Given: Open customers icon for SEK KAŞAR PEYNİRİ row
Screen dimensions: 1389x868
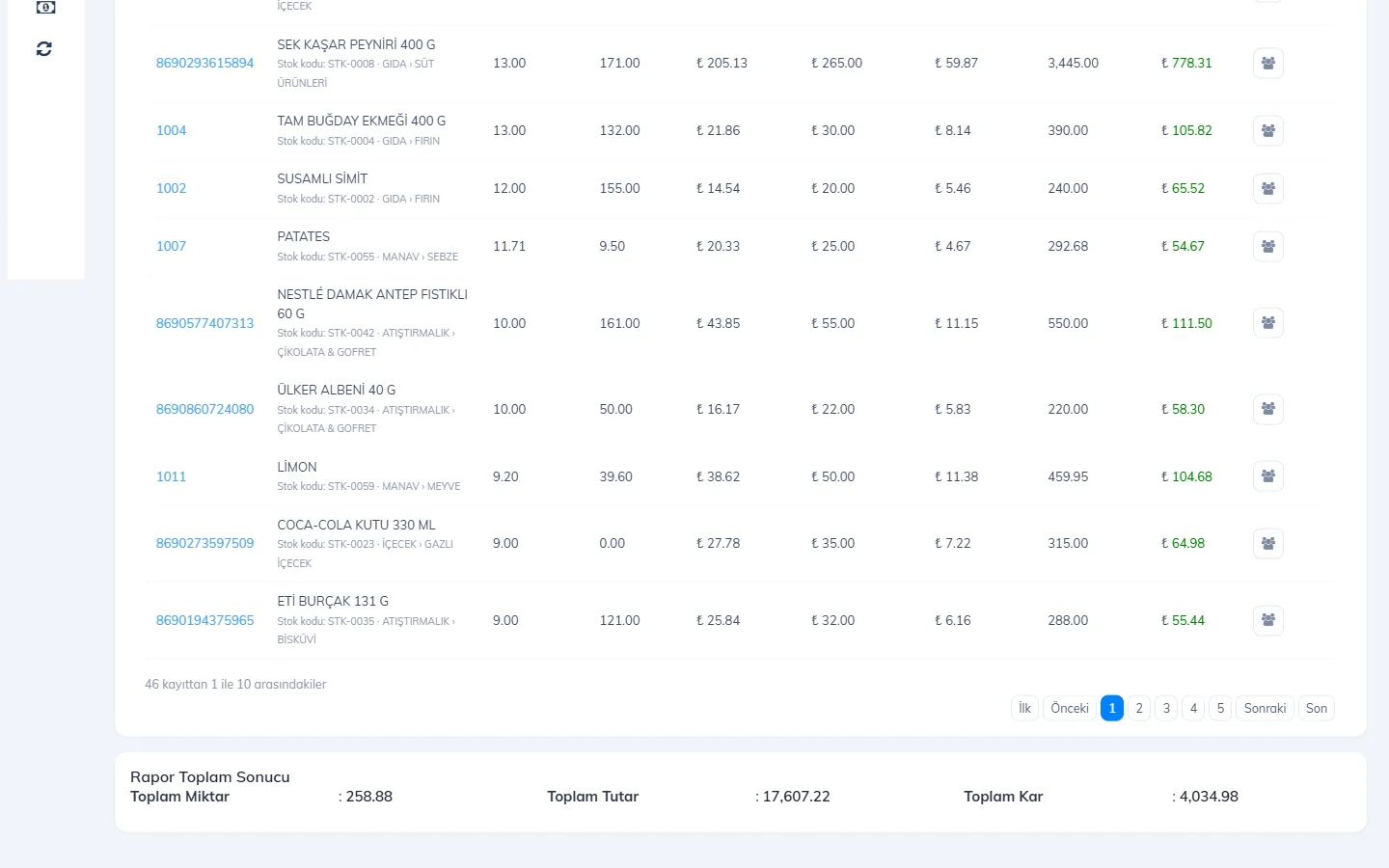Looking at the screenshot, I should (1267, 64).
